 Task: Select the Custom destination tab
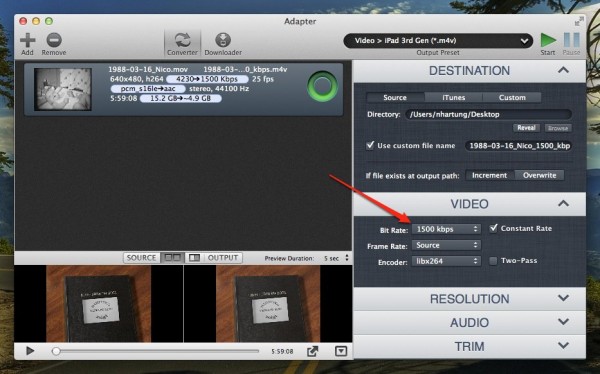512,98
